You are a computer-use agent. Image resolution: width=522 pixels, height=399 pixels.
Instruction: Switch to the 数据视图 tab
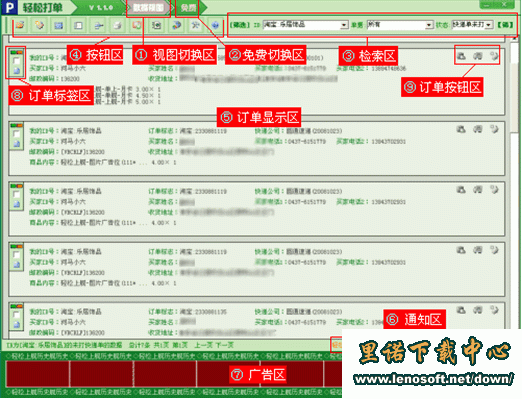pos(148,7)
